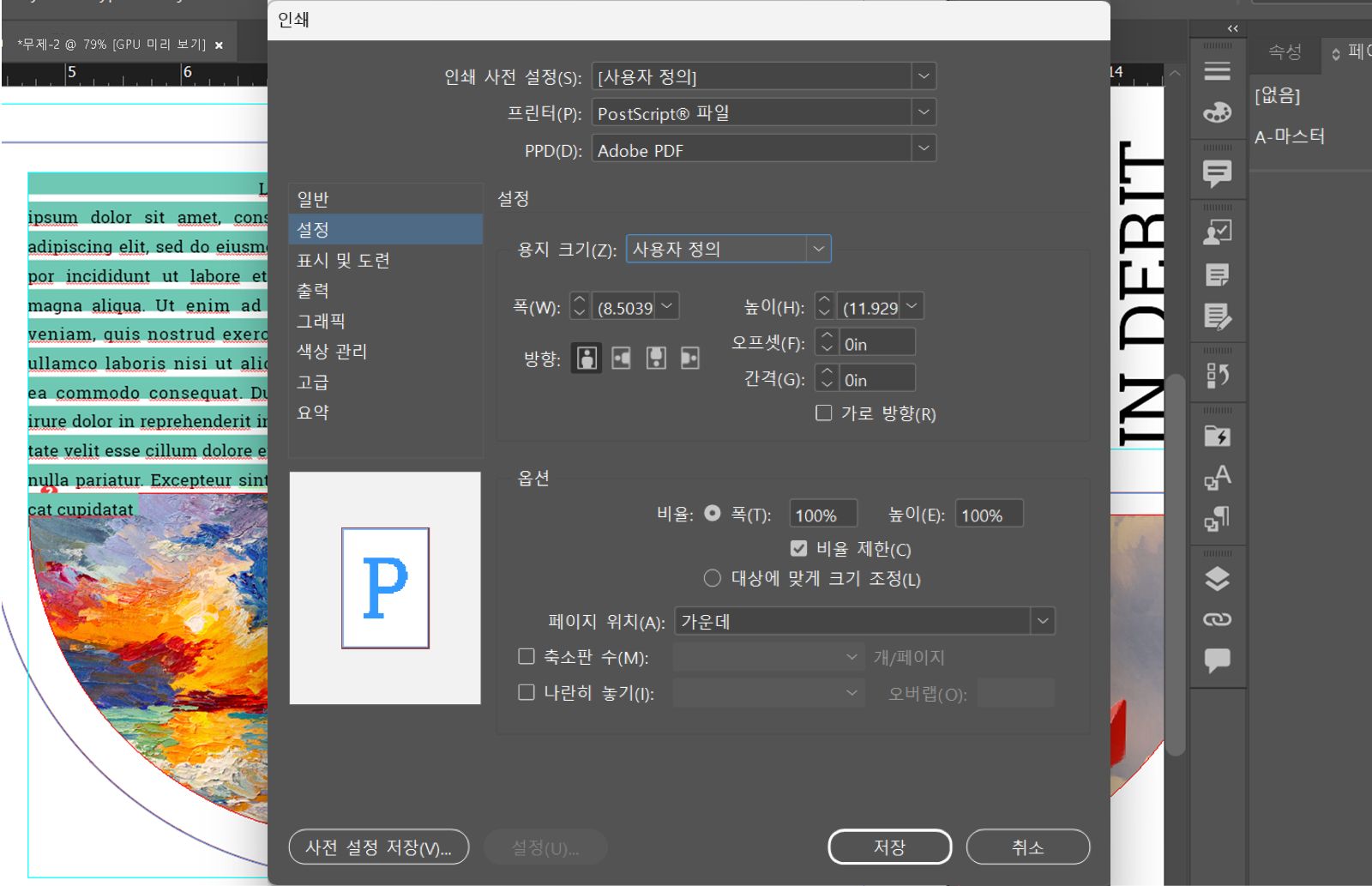
Task: Enable 나란히 놓기 checkbox
Action: [x=527, y=691]
